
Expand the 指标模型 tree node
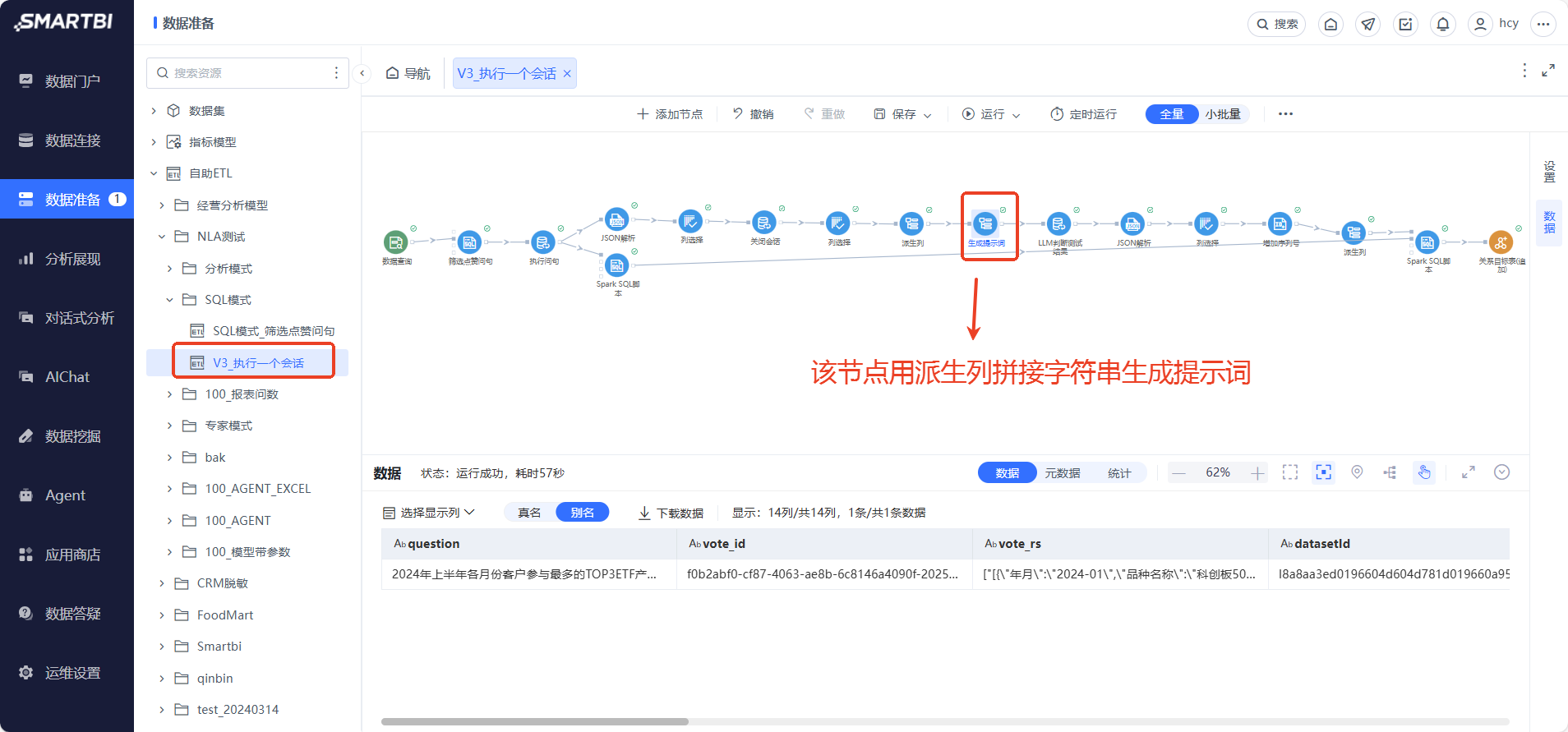pos(154,142)
